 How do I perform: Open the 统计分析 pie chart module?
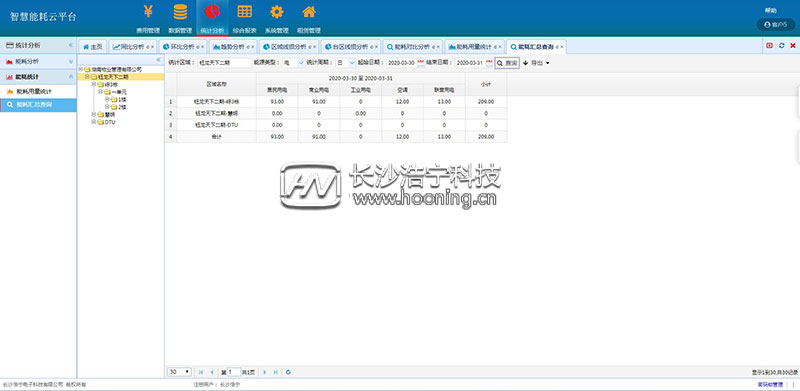coord(212,18)
